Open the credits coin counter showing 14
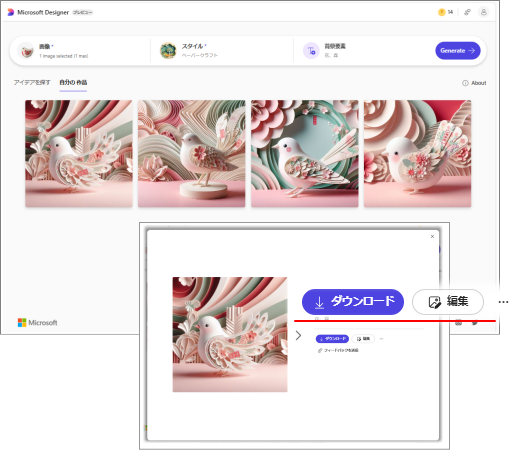Viewport: 524px width, 450px height. [445, 12]
